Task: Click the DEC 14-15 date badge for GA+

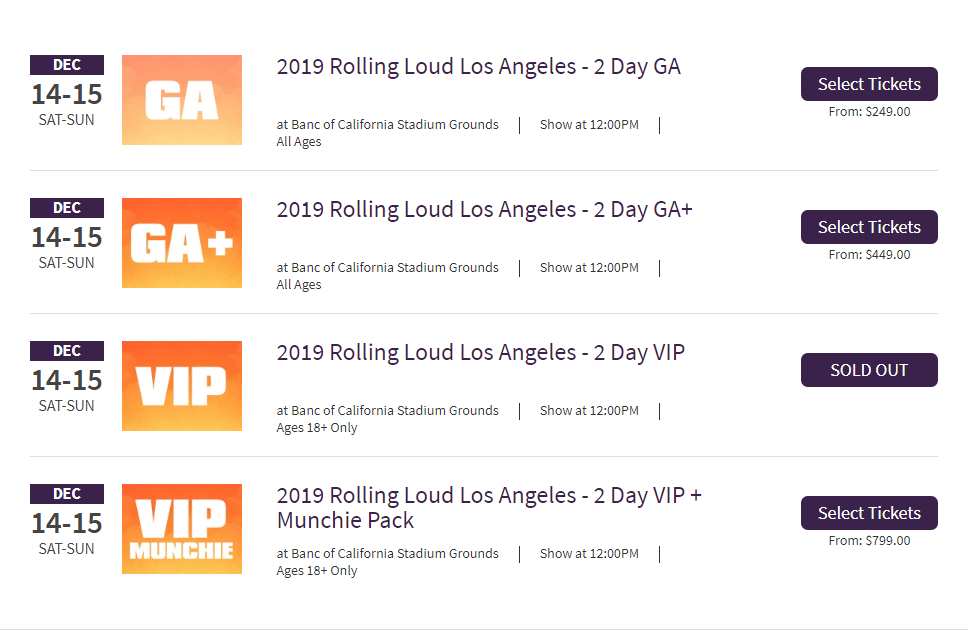Action: pos(67,235)
